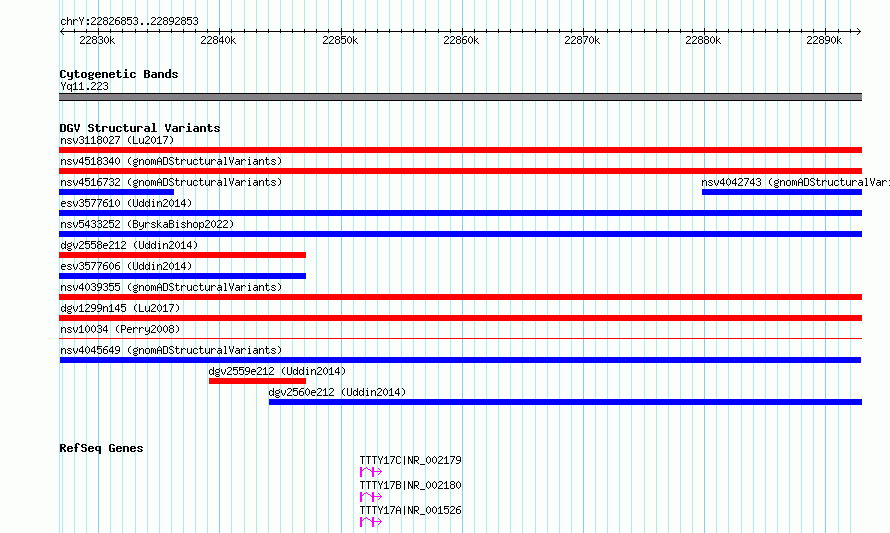This screenshot has height=533, width=890.
Task: Click nsv4045649 (gnomADStructuralVariants) label
Action: 171,350
